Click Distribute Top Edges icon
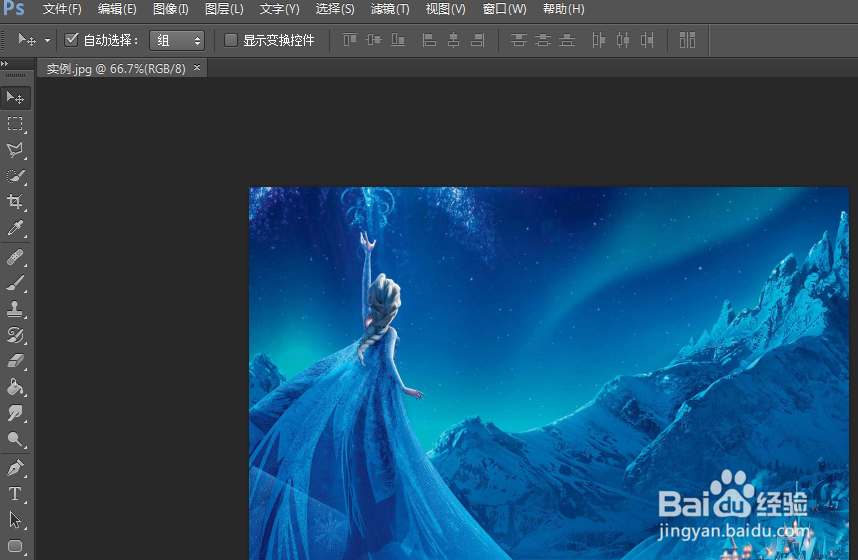This screenshot has width=858, height=560. point(519,40)
